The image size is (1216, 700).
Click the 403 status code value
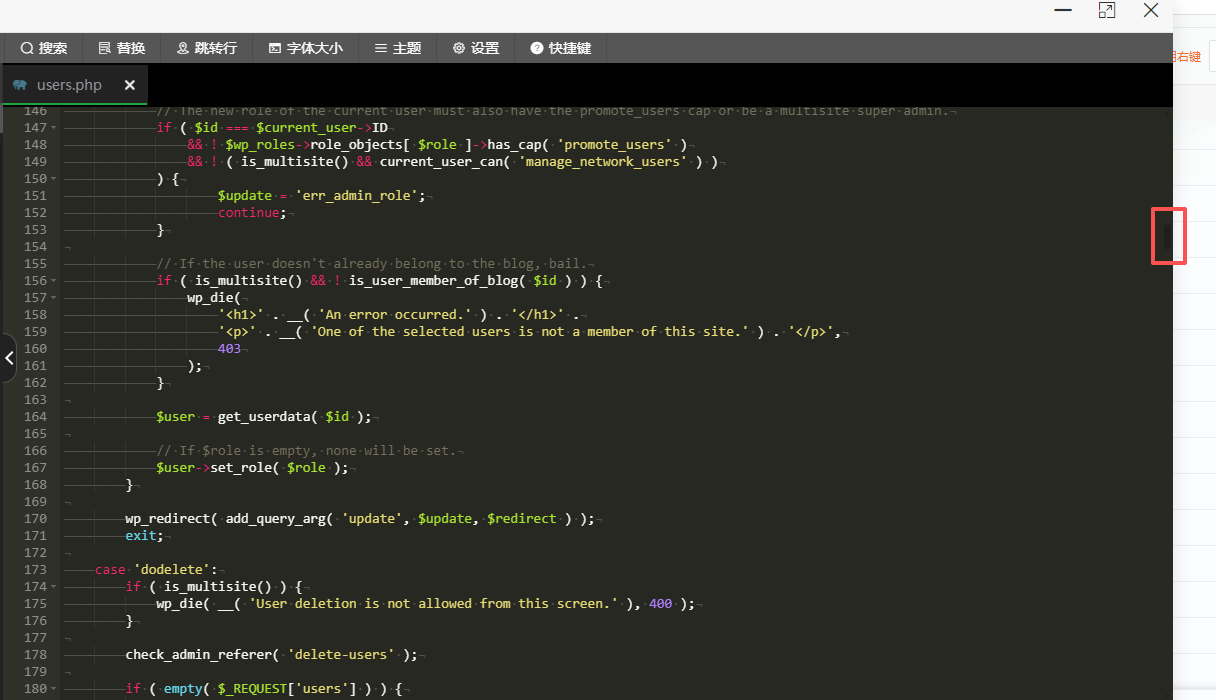click(229, 349)
